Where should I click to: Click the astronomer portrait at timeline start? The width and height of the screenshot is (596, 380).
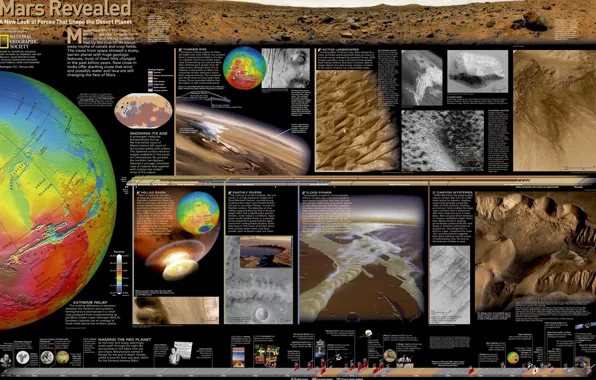coord(6,360)
